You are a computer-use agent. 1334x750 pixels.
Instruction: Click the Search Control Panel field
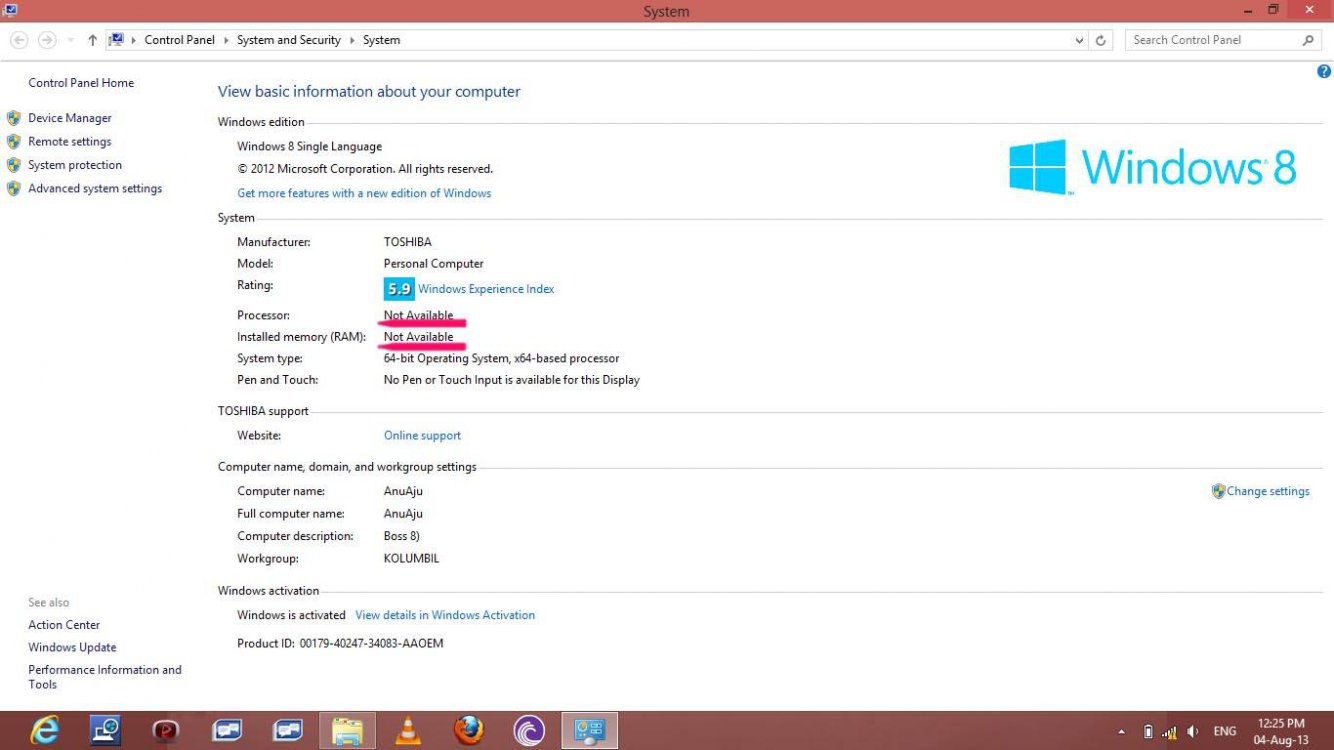click(1223, 40)
